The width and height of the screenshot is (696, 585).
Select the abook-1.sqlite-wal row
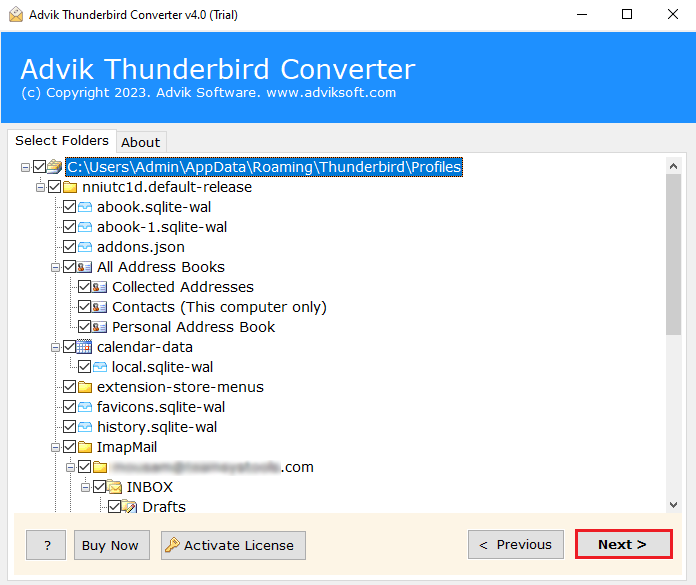(162, 227)
